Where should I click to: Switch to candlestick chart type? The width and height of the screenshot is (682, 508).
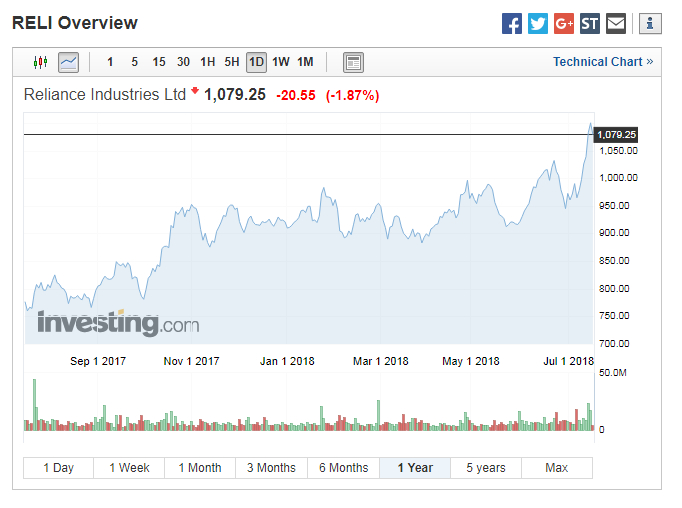click(x=40, y=62)
